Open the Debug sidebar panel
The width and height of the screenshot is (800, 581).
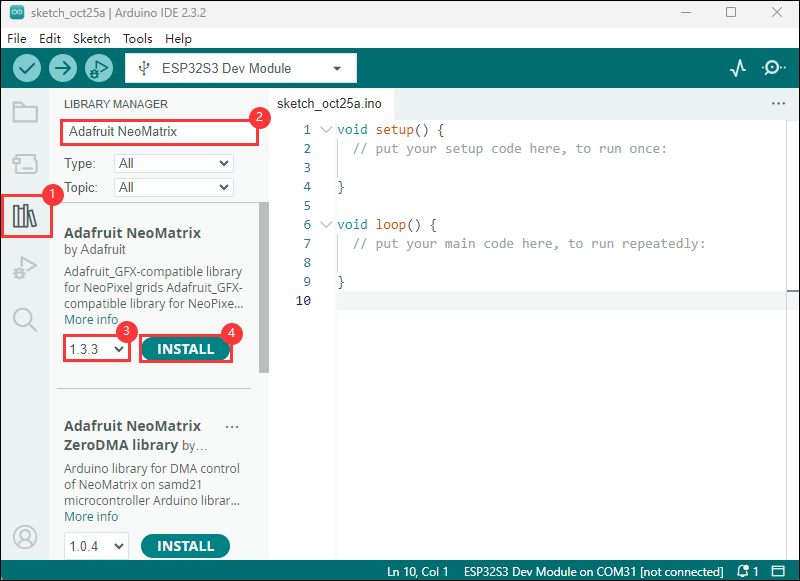click(x=25, y=267)
